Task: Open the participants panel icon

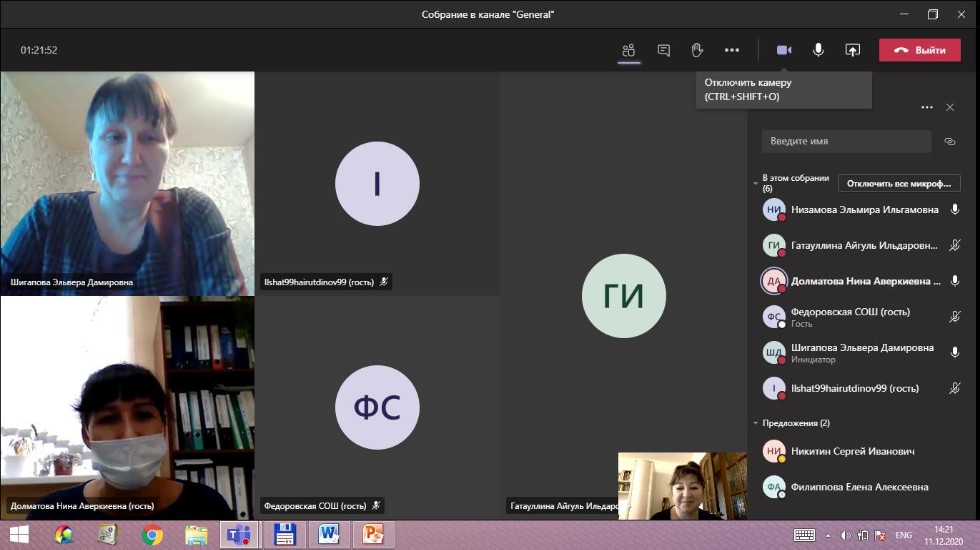Action: (x=628, y=50)
